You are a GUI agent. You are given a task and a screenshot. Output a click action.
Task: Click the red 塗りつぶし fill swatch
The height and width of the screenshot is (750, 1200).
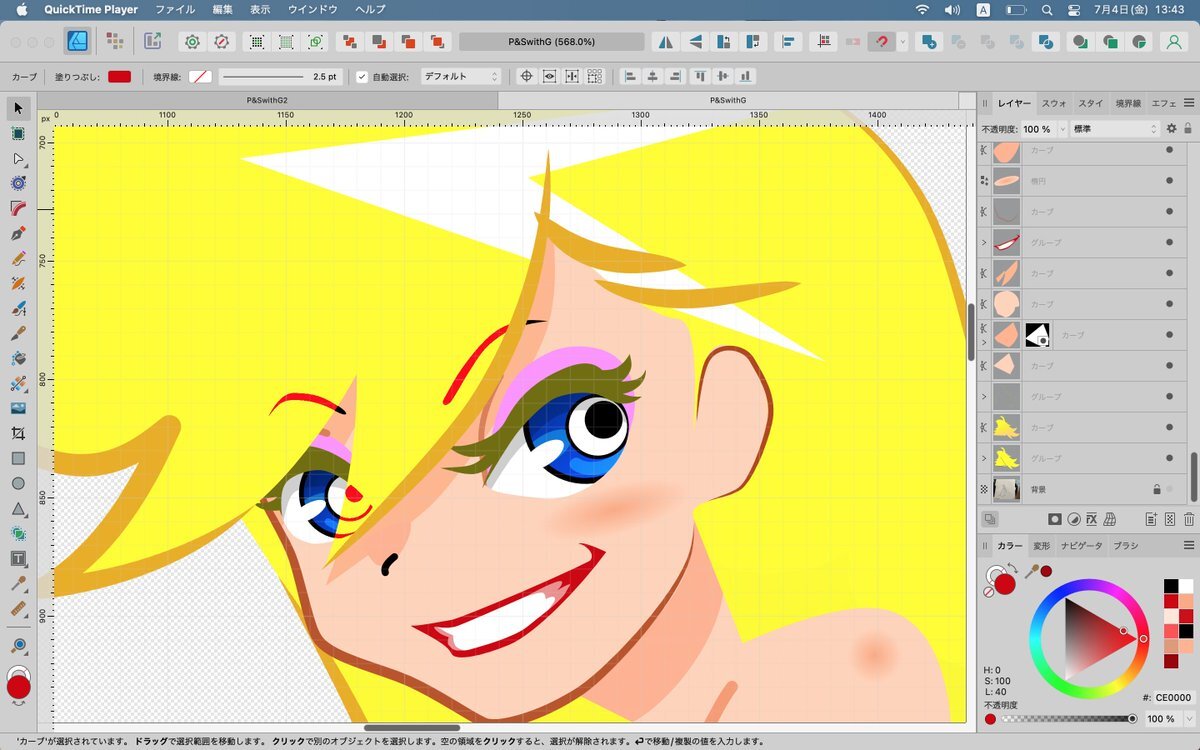120,76
